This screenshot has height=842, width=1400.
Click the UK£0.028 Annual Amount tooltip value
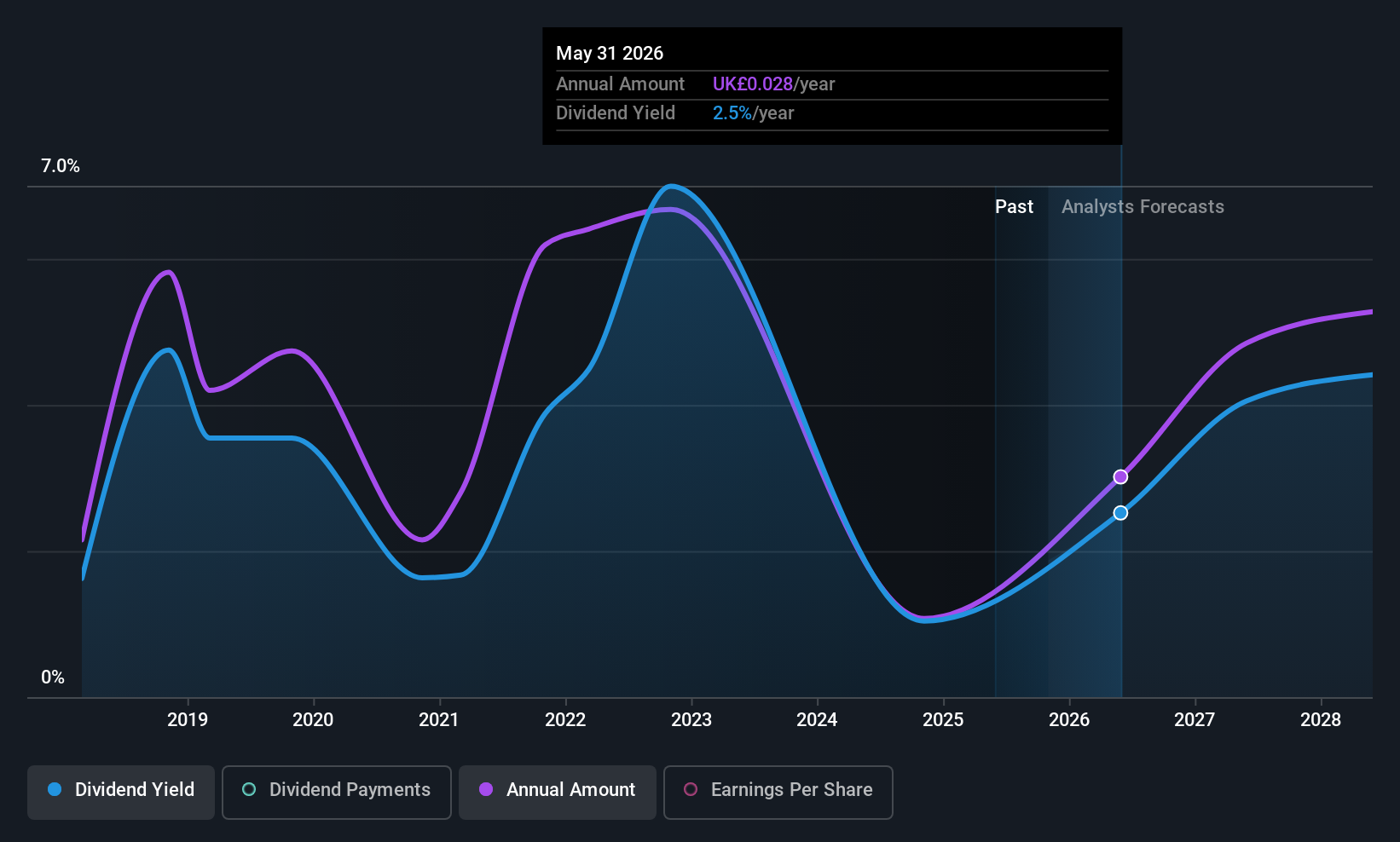pos(753,84)
